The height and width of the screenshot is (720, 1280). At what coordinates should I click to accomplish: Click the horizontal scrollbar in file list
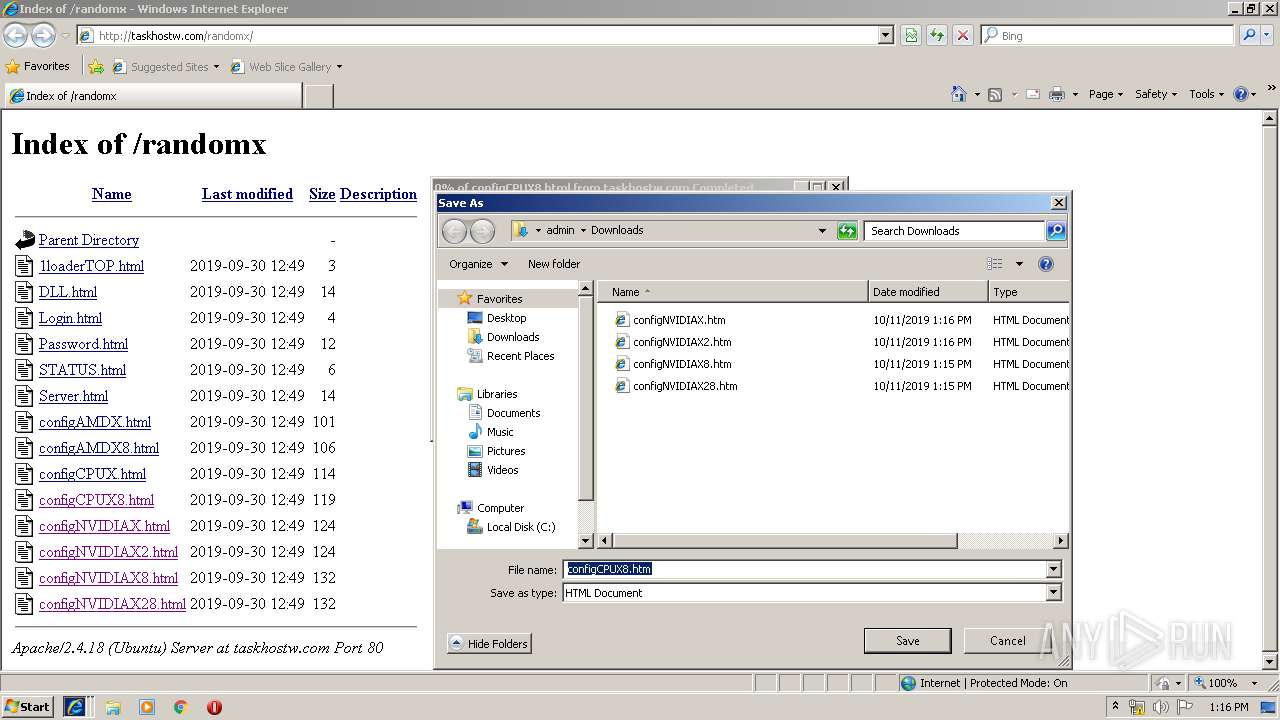pyautogui.click(x=784, y=541)
